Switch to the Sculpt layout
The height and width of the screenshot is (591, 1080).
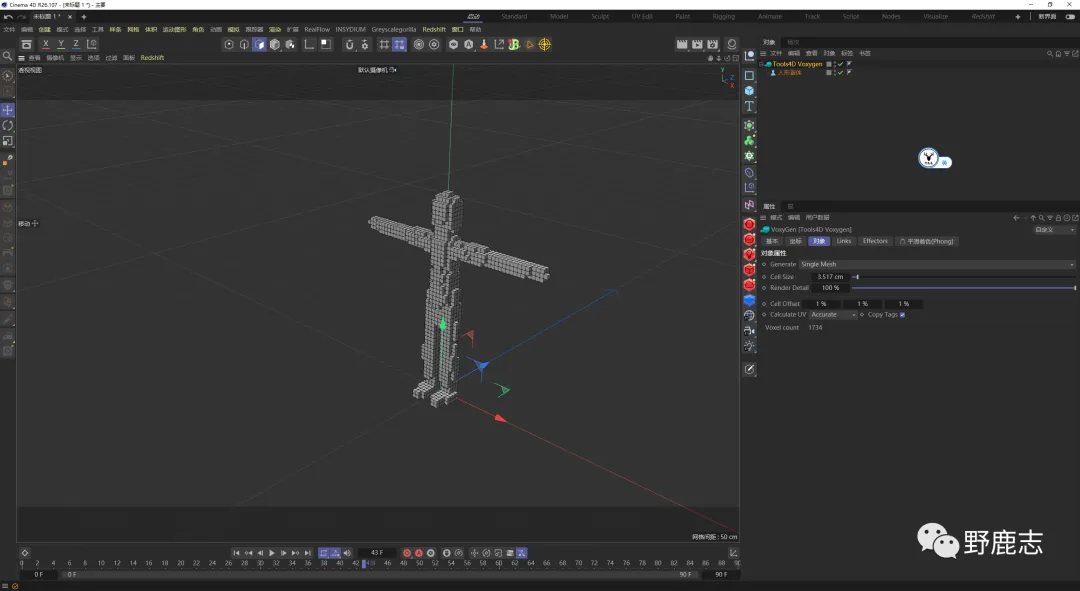tap(600, 17)
